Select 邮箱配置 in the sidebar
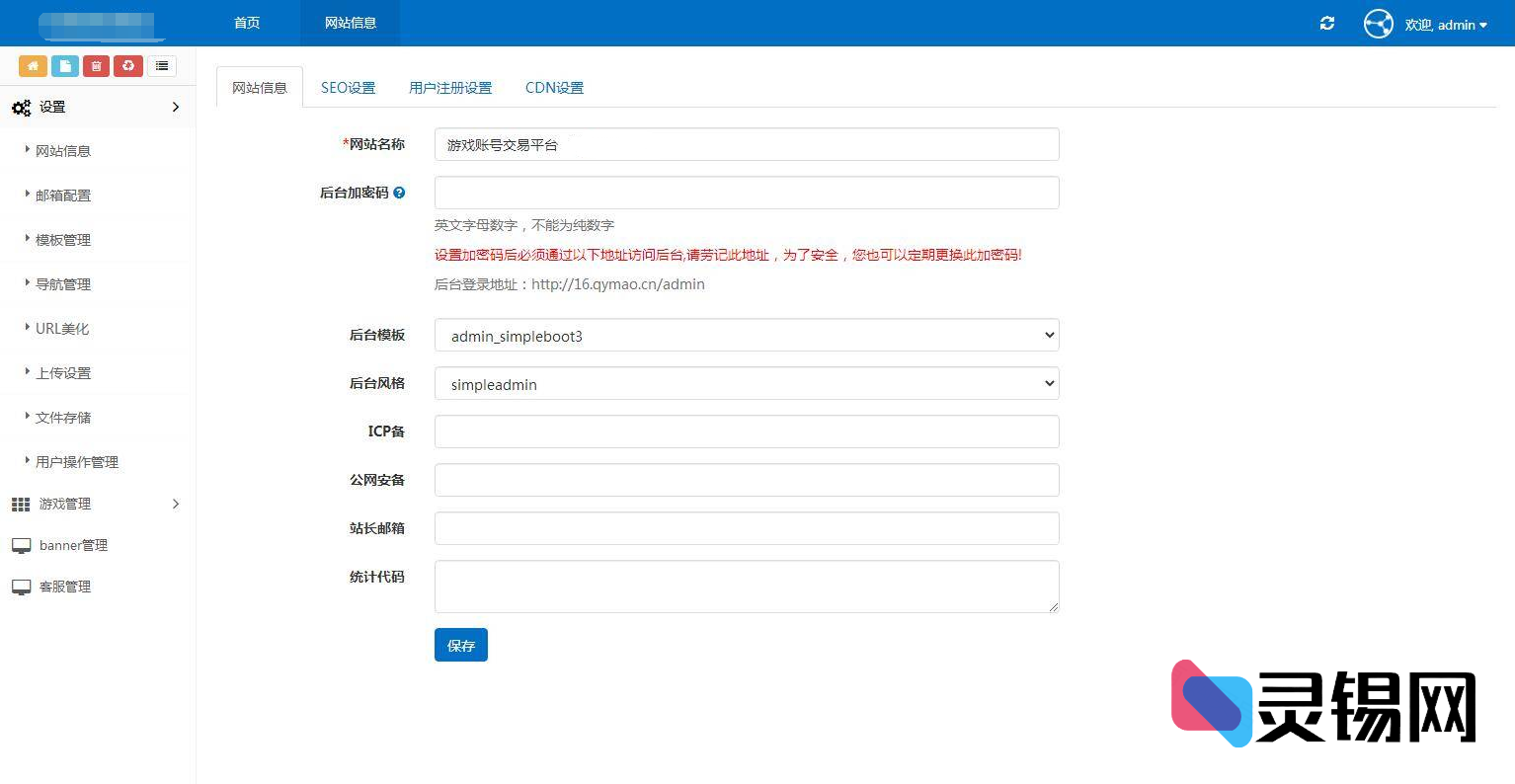Screen dimensions: 1515x784 pos(63,195)
